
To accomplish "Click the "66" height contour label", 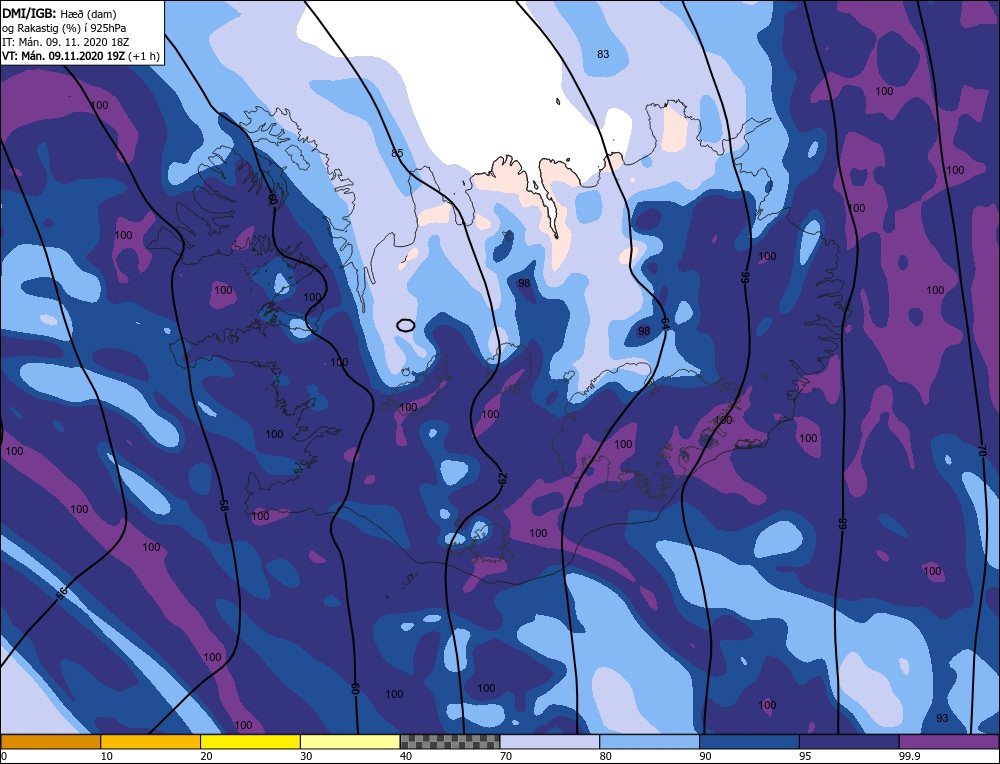I will 745,277.
